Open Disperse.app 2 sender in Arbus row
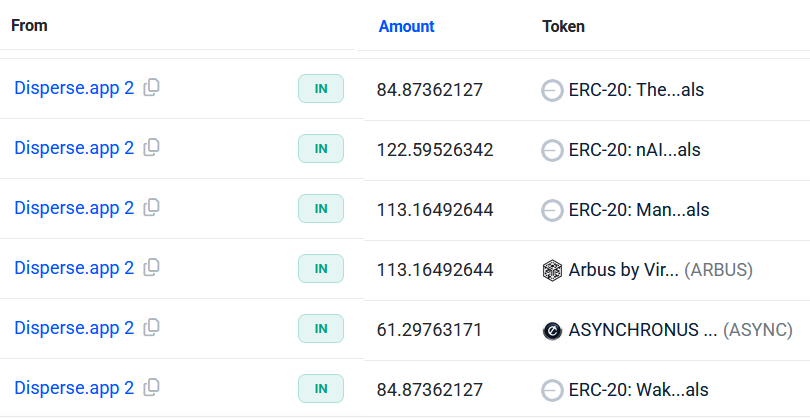This screenshot has width=810, height=419. 74,268
